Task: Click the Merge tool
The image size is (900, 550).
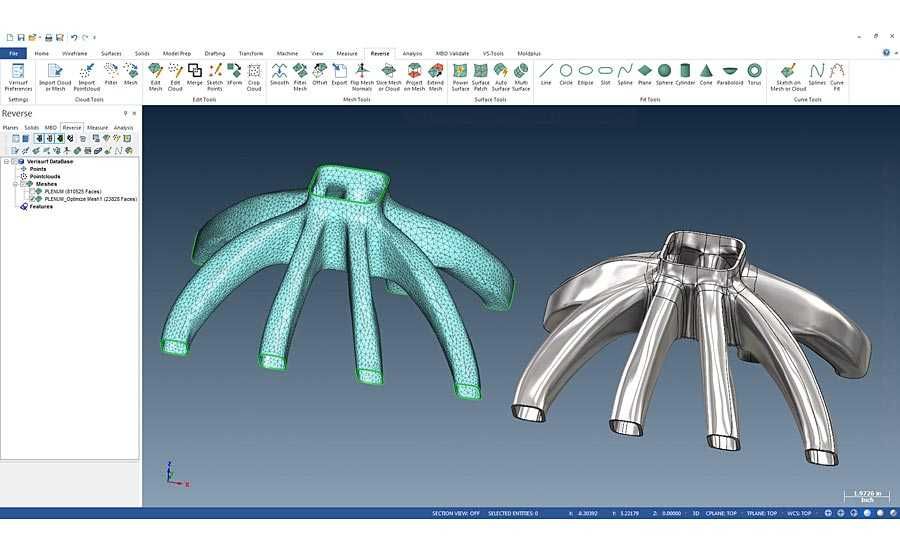Action: pyautogui.click(x=195, y=75)
